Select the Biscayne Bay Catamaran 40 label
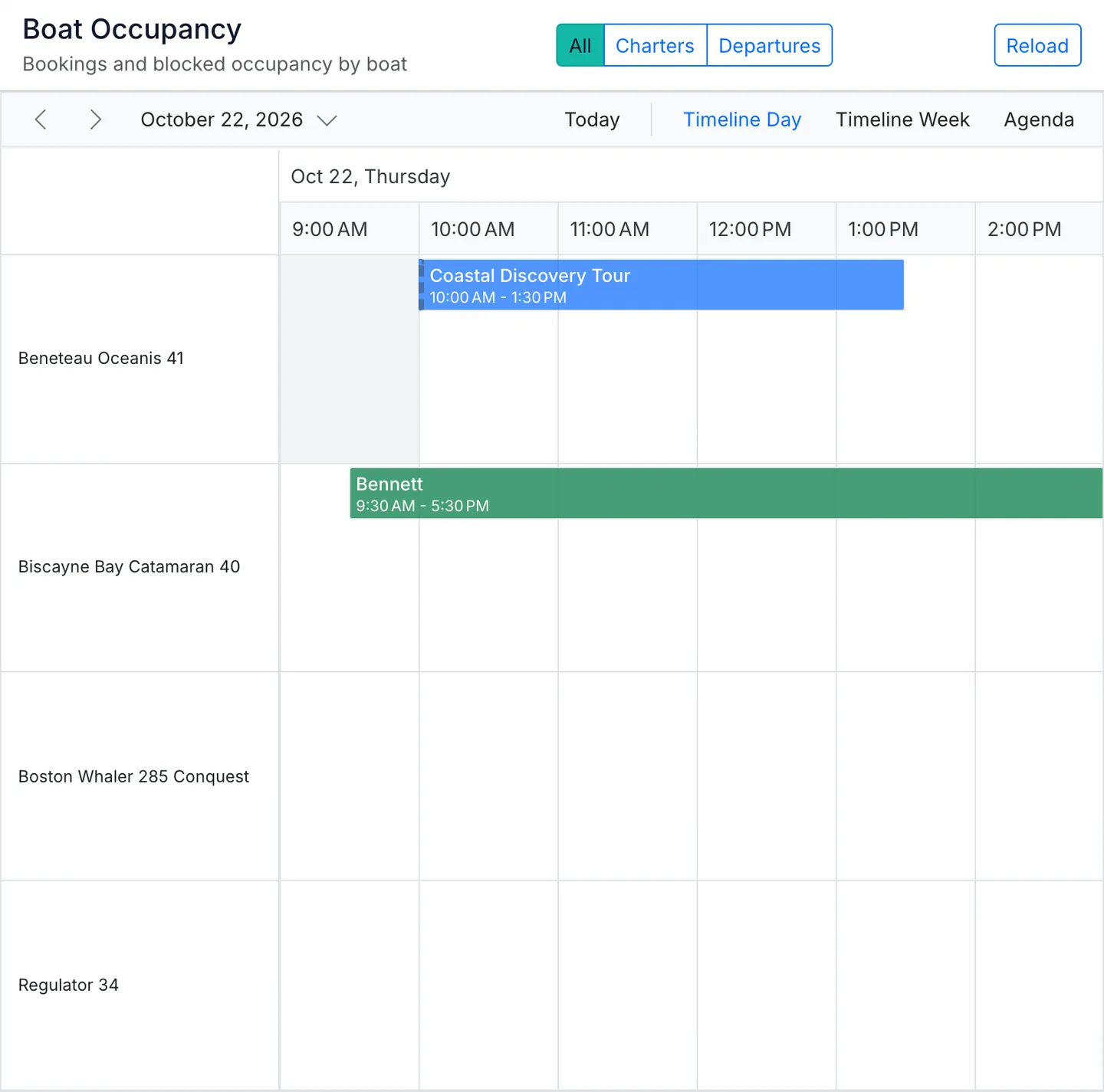Screen dimensions: 1104x1092 (129, 567)
